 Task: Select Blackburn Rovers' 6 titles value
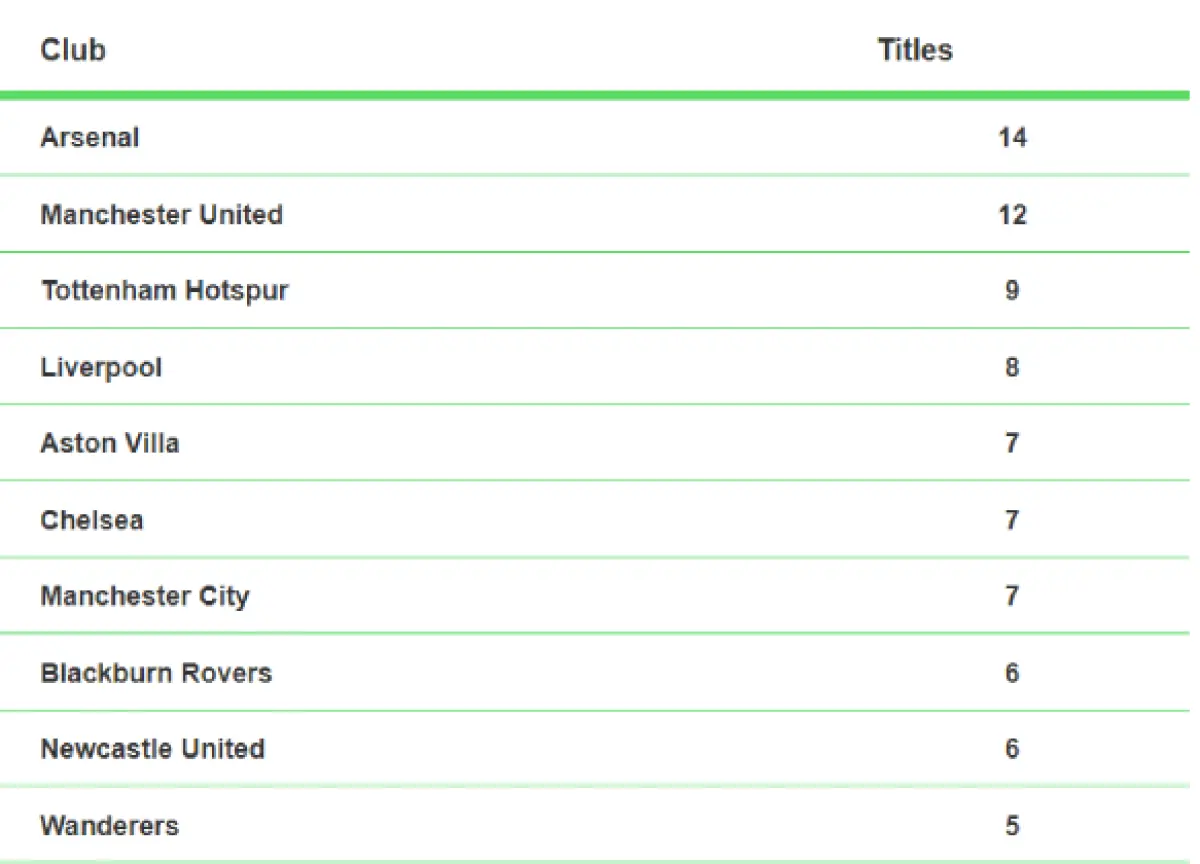(x=1012, y=672)
